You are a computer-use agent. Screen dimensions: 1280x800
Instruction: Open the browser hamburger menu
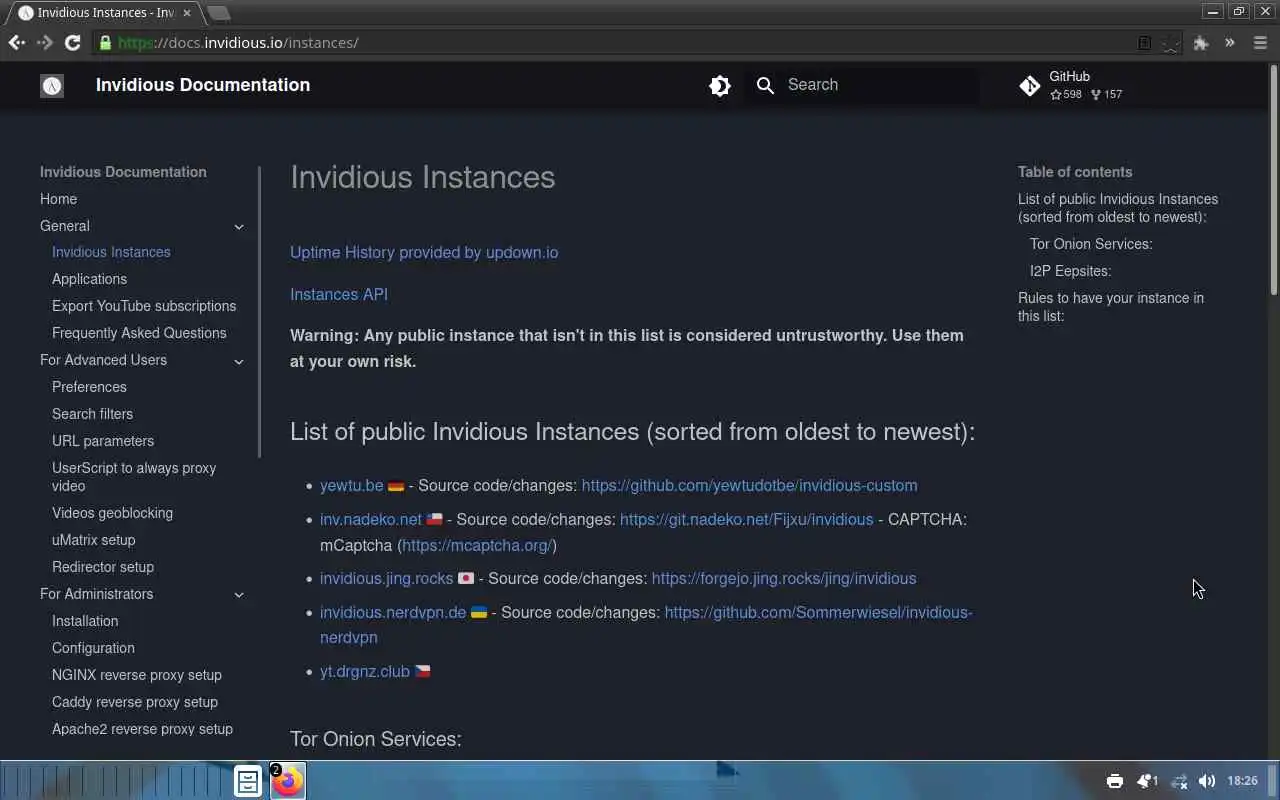(1260, 43)
